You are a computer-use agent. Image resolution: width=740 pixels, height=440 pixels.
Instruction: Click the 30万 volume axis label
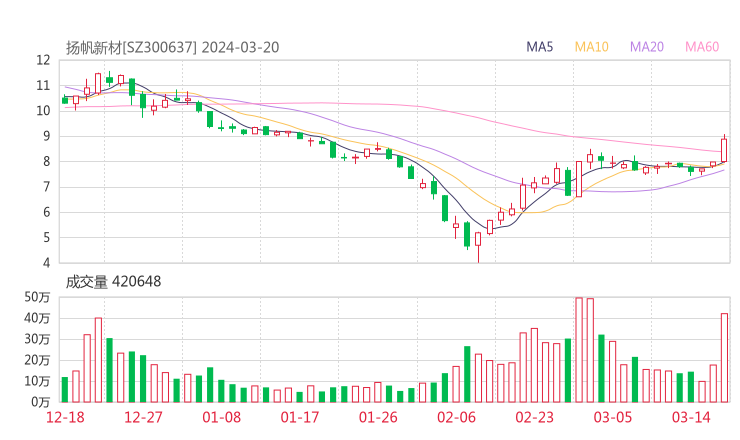pos(37,339)
